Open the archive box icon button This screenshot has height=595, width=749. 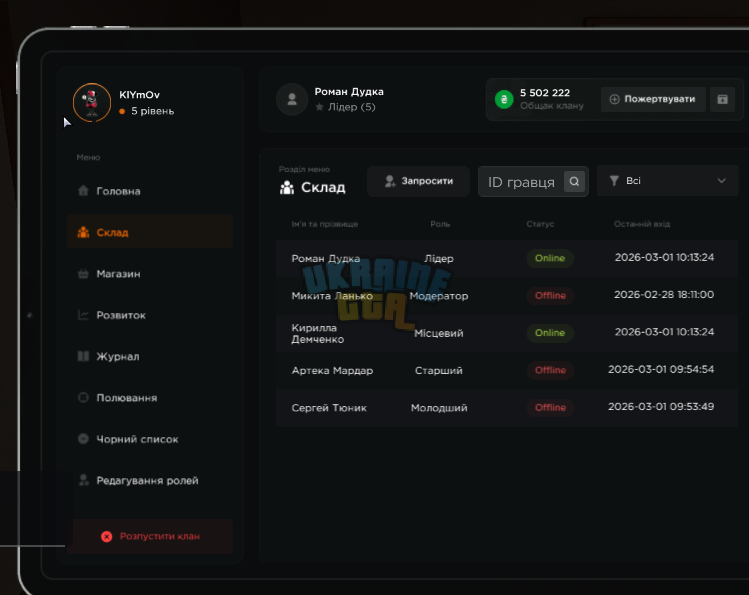(722, 99)
